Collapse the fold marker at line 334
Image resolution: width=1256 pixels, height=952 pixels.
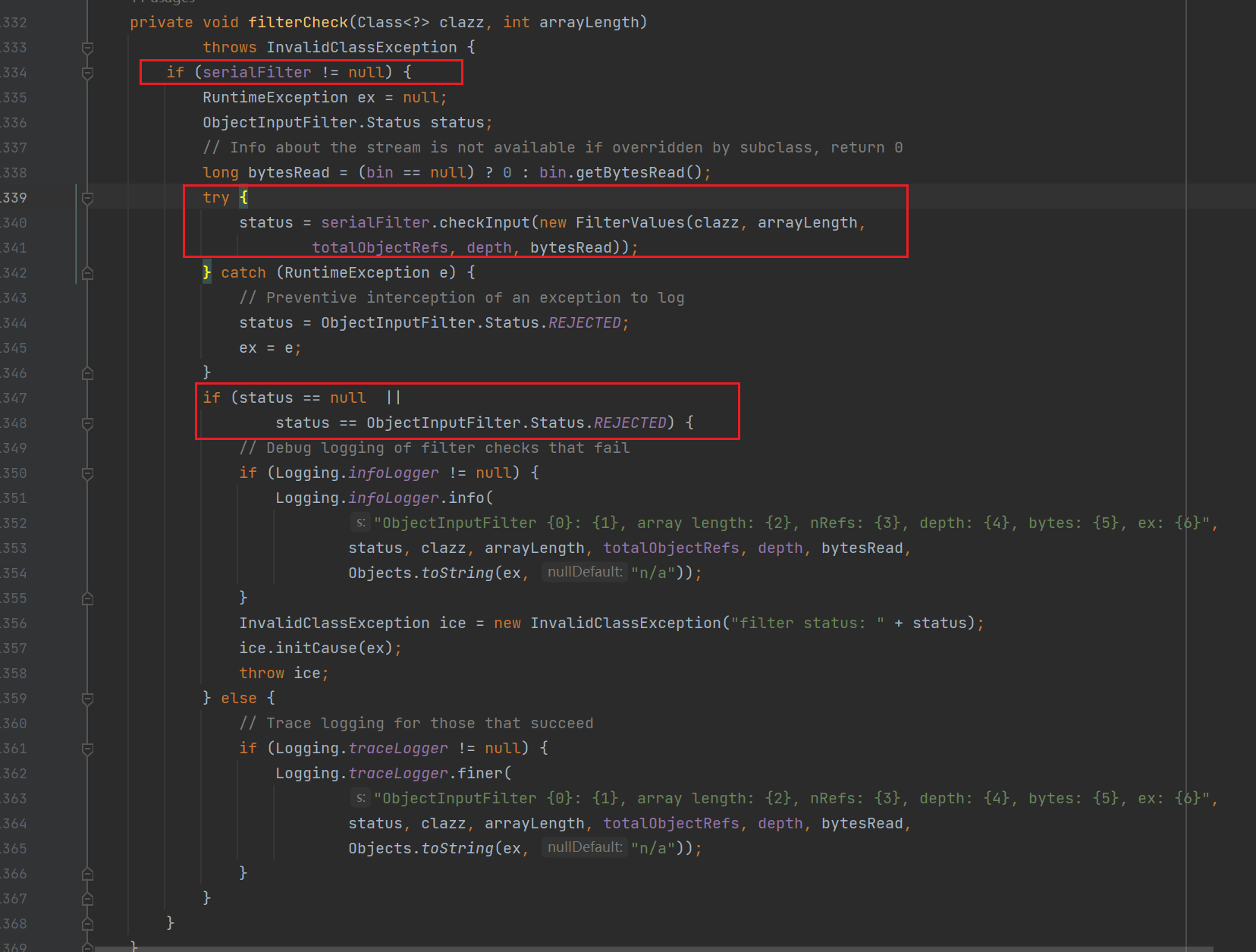[x=87, y=73]
